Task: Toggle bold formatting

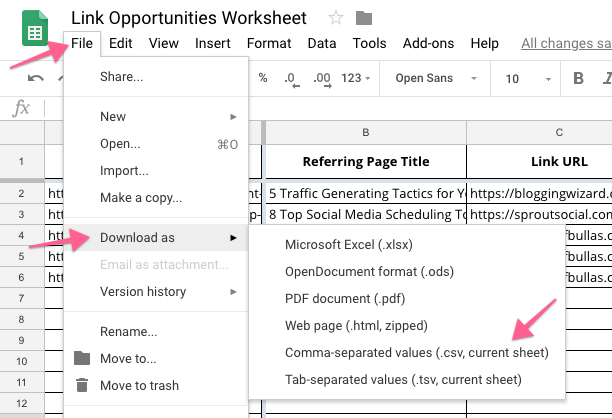Action: [x=578, y=78]
